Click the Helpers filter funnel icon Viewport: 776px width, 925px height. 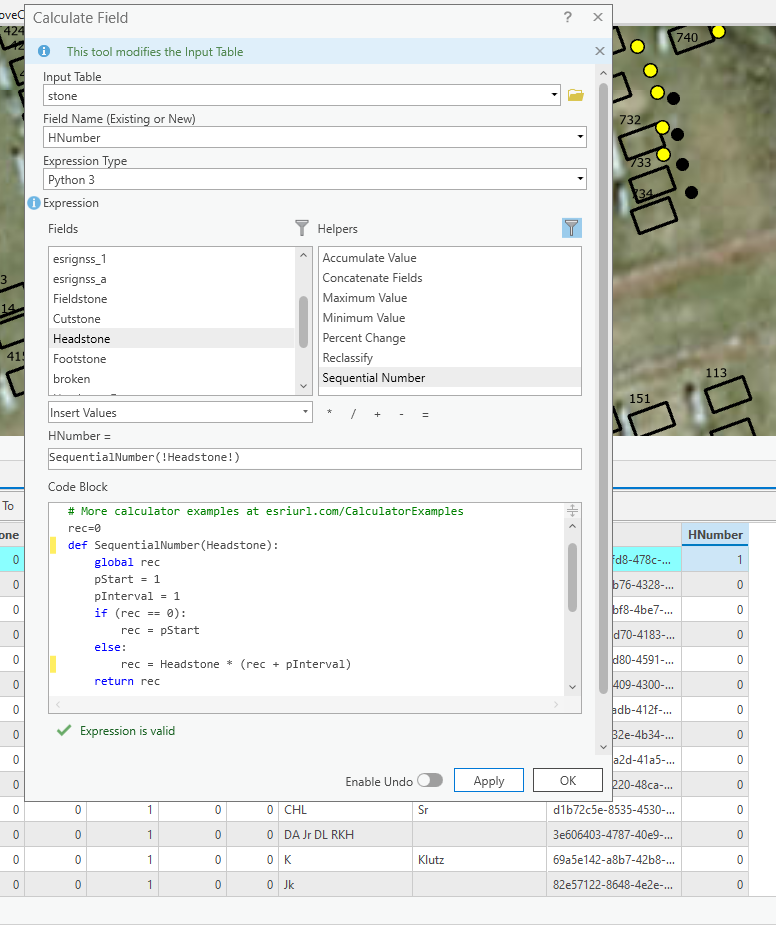tap(571, 229)
